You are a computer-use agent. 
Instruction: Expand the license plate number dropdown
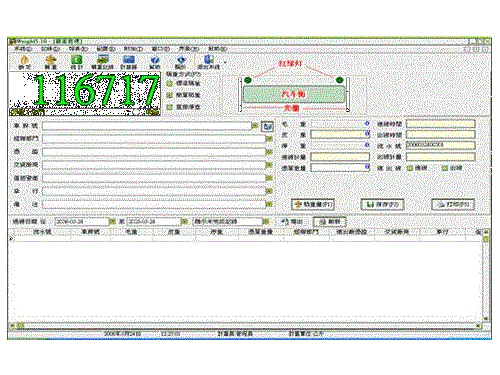coord(255,126)
